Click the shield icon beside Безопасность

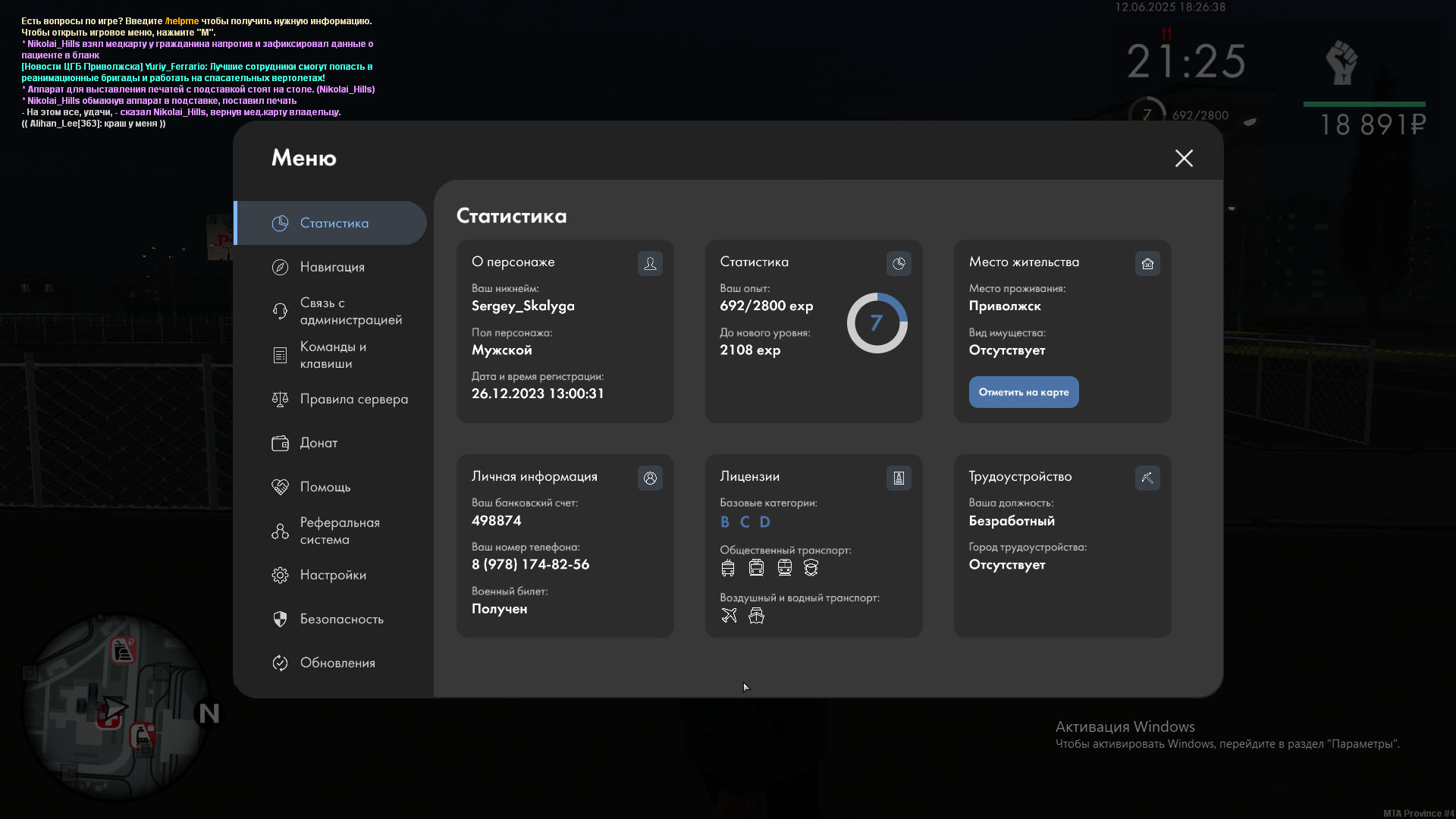pos(280,619)
